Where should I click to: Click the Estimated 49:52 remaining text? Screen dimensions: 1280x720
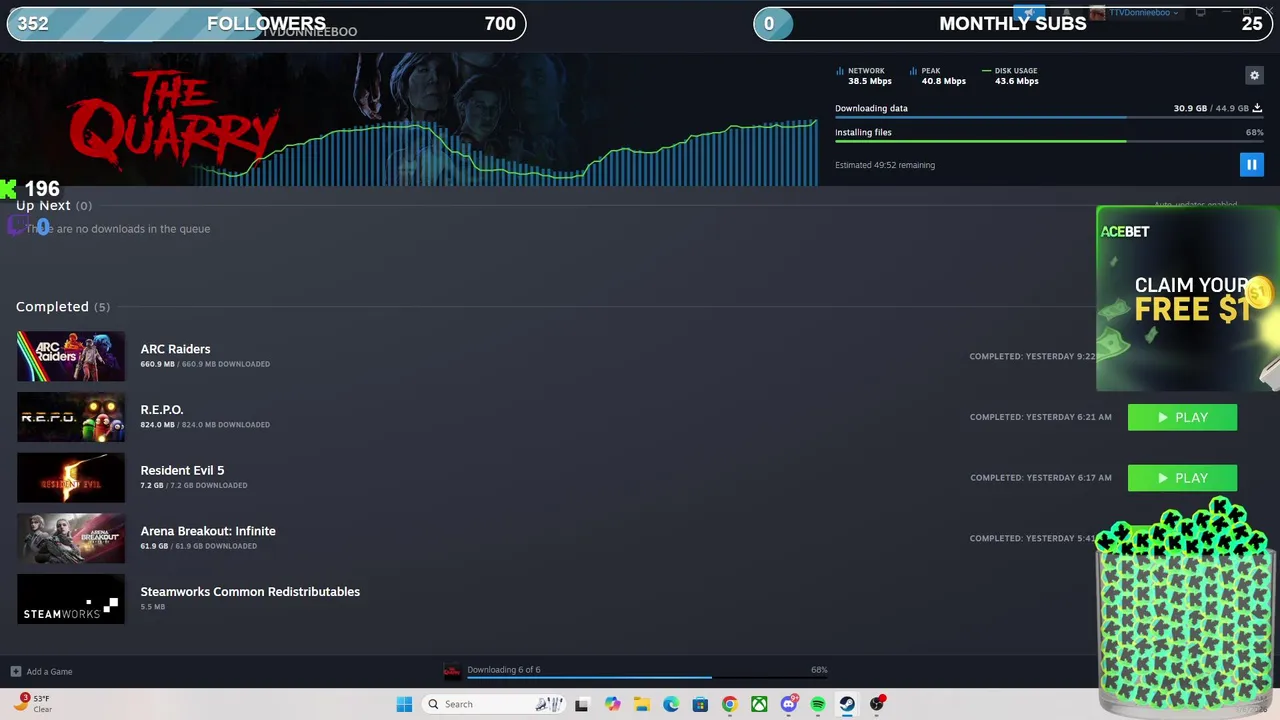tap(885, 165)
